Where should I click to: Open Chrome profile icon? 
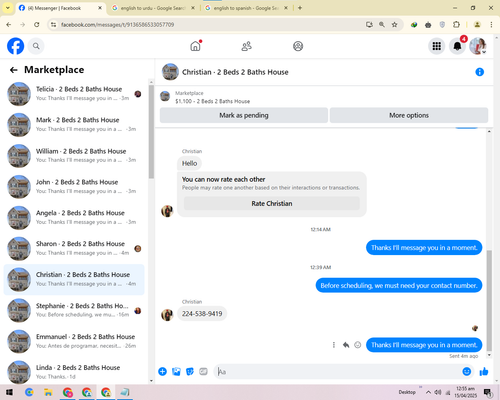pos(477,24)
